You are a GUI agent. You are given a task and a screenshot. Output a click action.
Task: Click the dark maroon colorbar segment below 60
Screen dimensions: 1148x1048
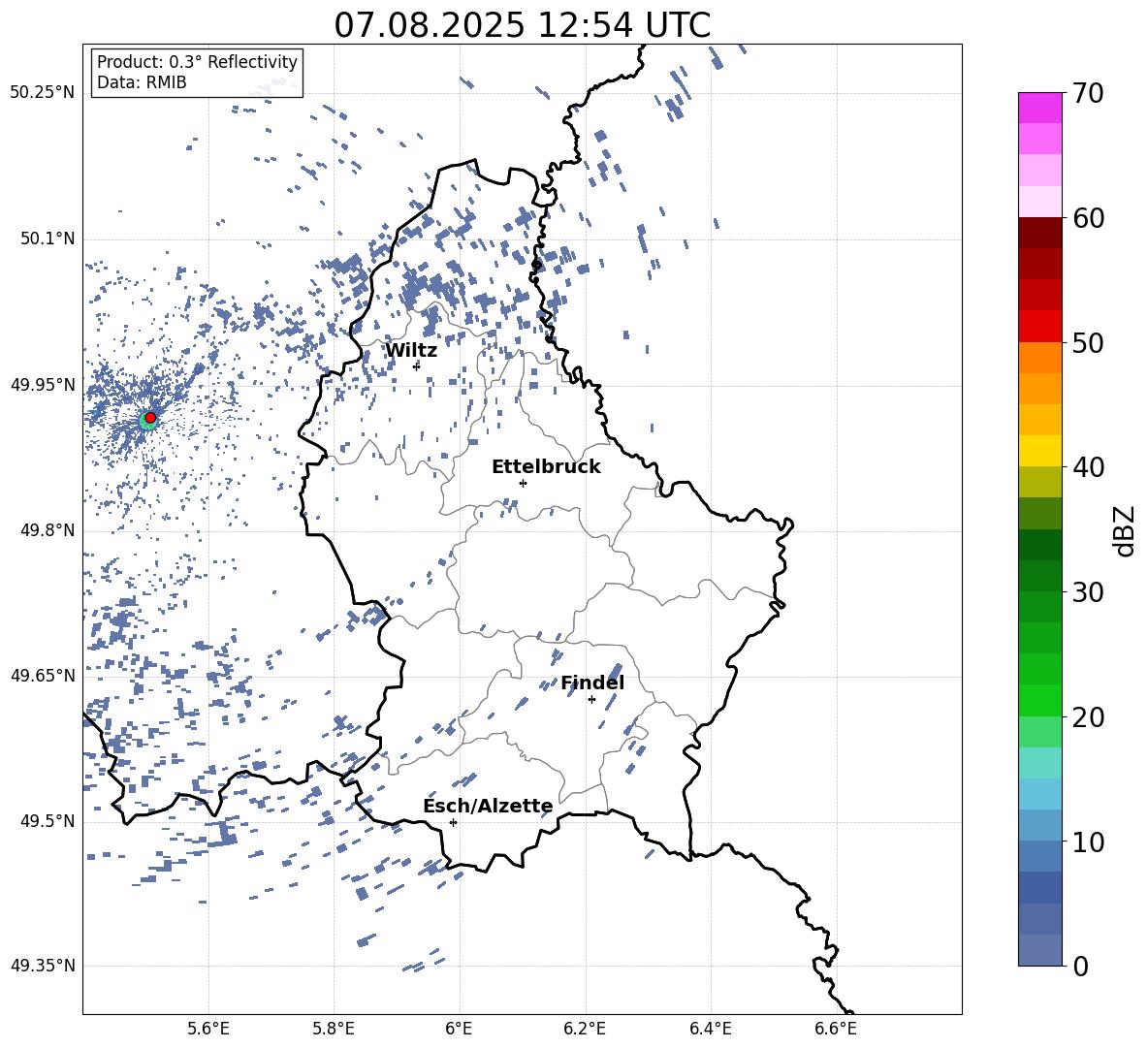pyautogui.click(x=1040, y=233)
